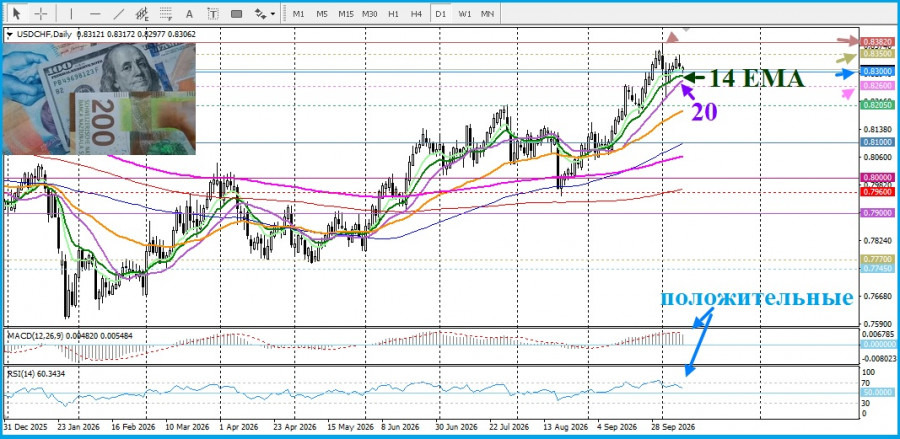Draw a vertical line tool
900x439 pixels.
coord(71,13)
